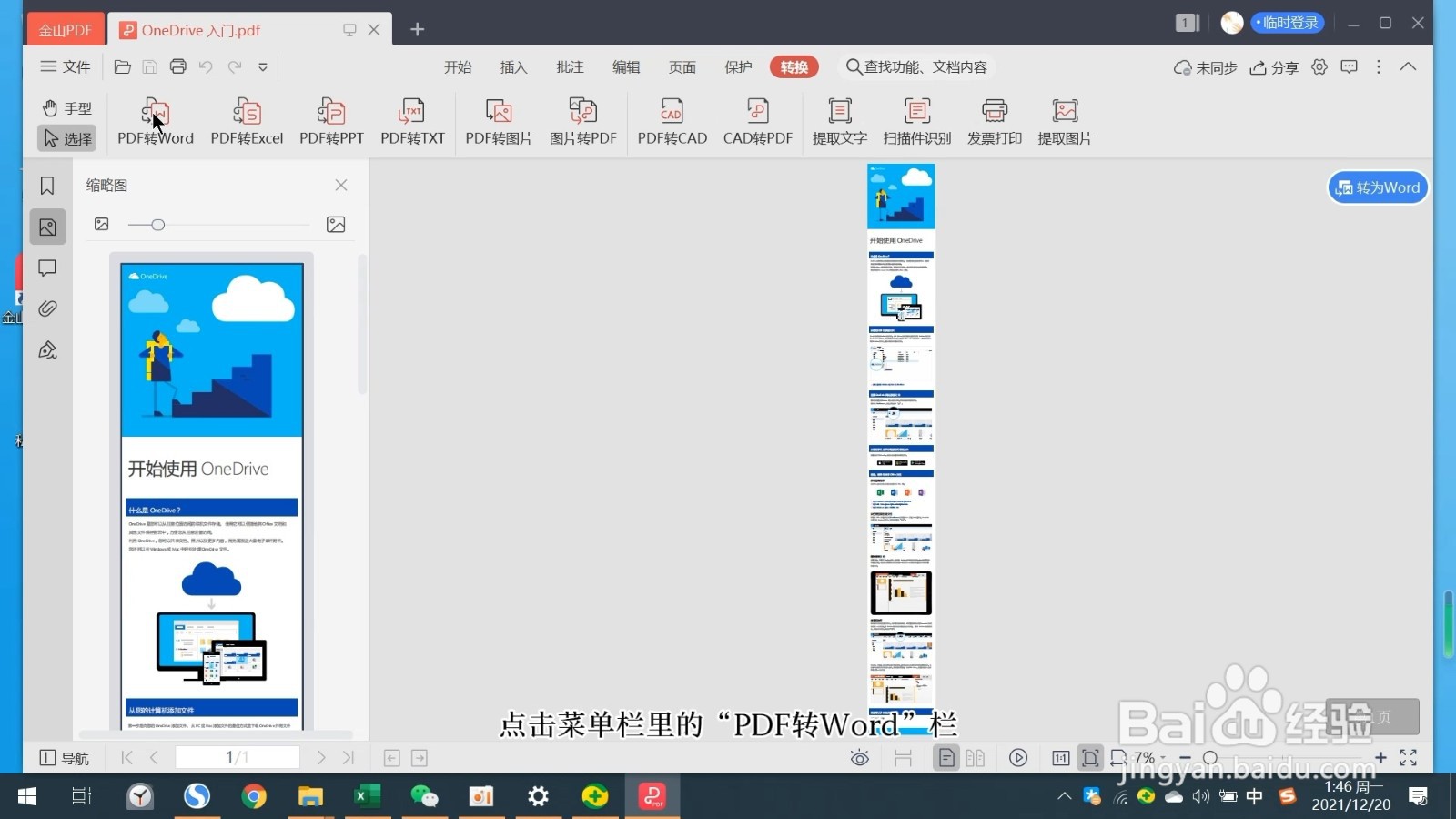The height and width of the screenshot is (819, 1456).
Task: Switch to the 编辑 tab
Action: [626, 66]
